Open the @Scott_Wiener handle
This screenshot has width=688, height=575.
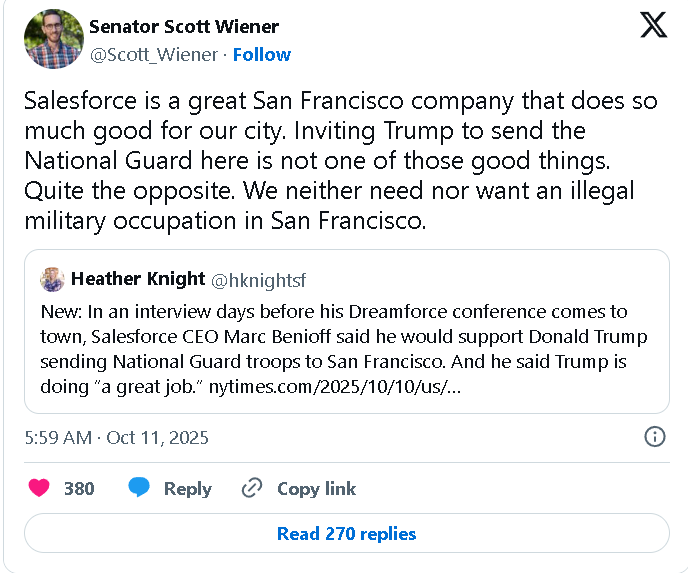153,54
